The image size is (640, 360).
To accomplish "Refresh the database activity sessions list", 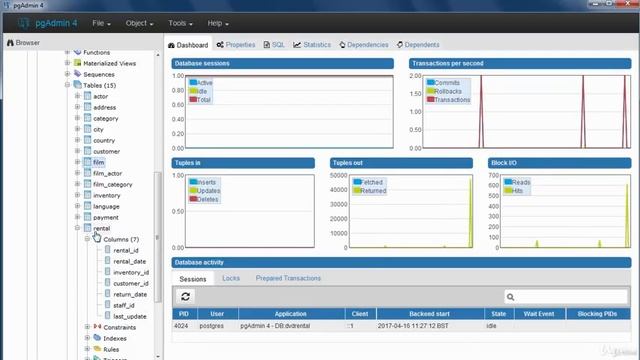I will pos(185,297).
